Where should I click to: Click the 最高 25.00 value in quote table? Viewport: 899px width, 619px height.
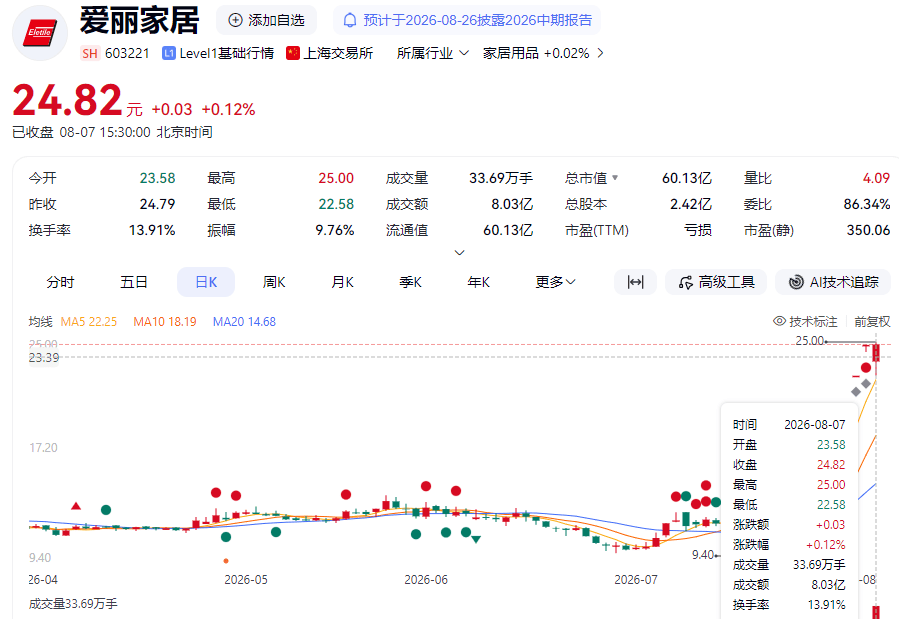click(x=336, y=178)
